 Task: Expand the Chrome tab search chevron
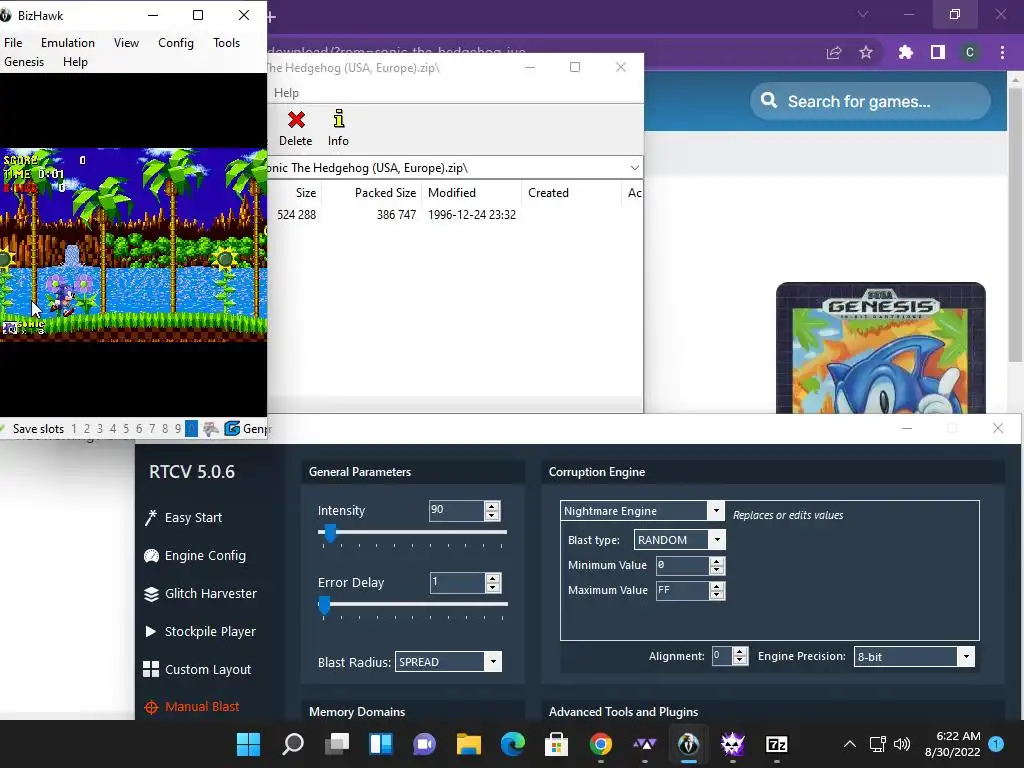click(x=863, y=14)
